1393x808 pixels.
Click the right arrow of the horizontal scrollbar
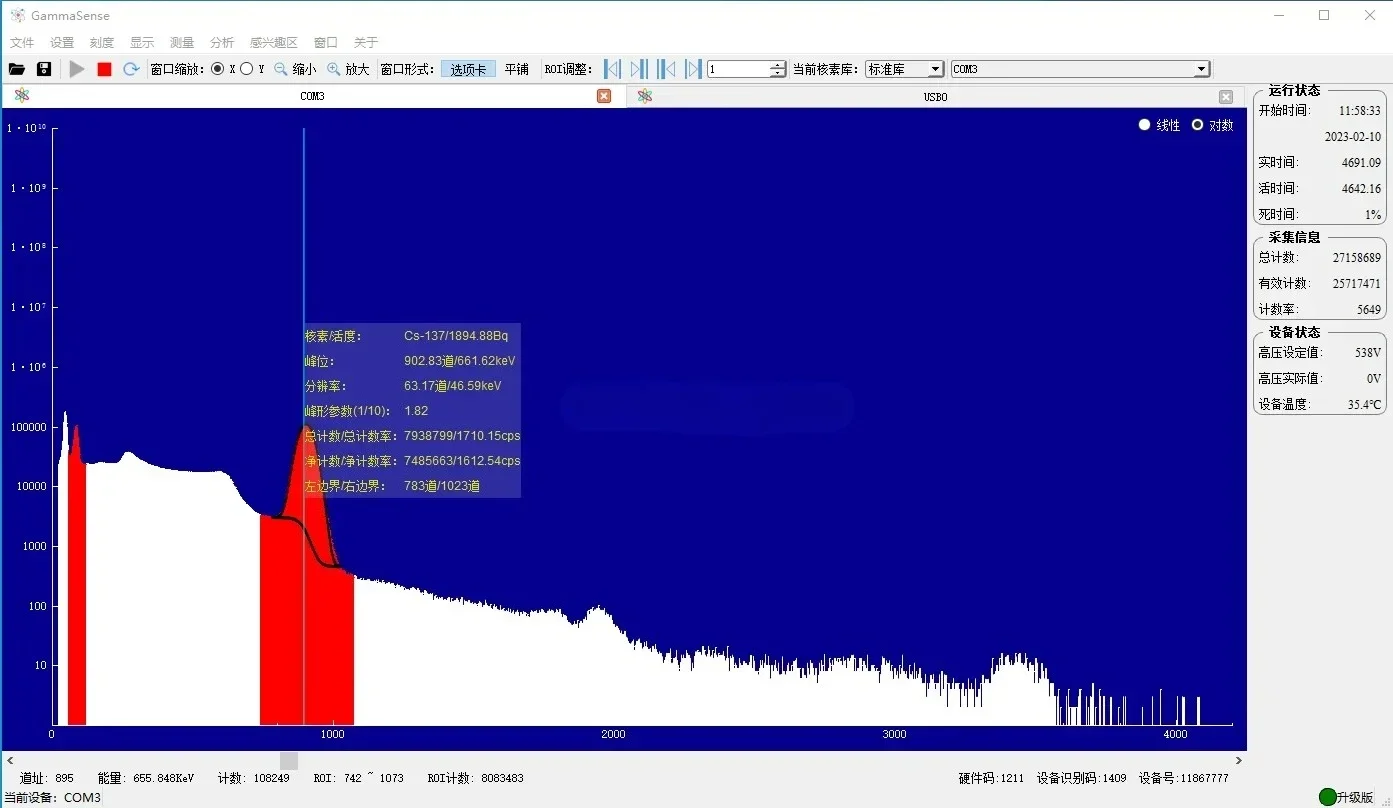coord(1239,761)
